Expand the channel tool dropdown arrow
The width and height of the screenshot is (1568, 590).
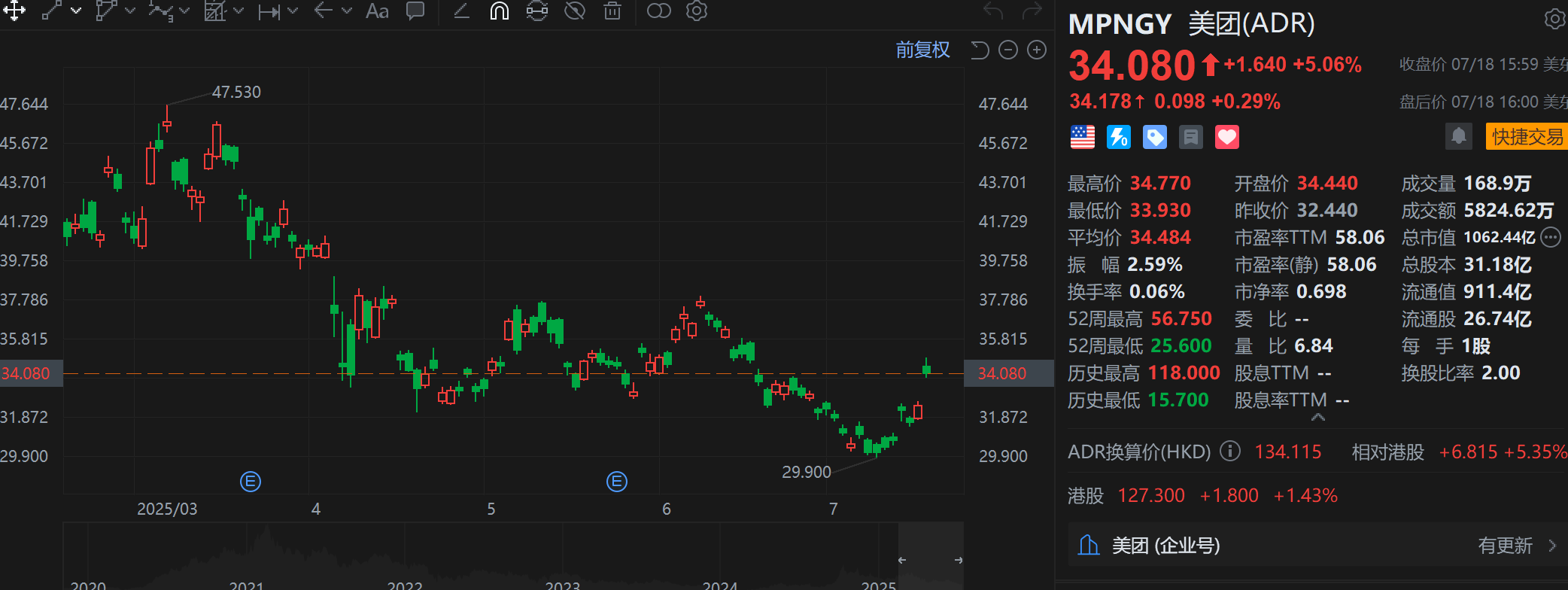click(130, 11)
